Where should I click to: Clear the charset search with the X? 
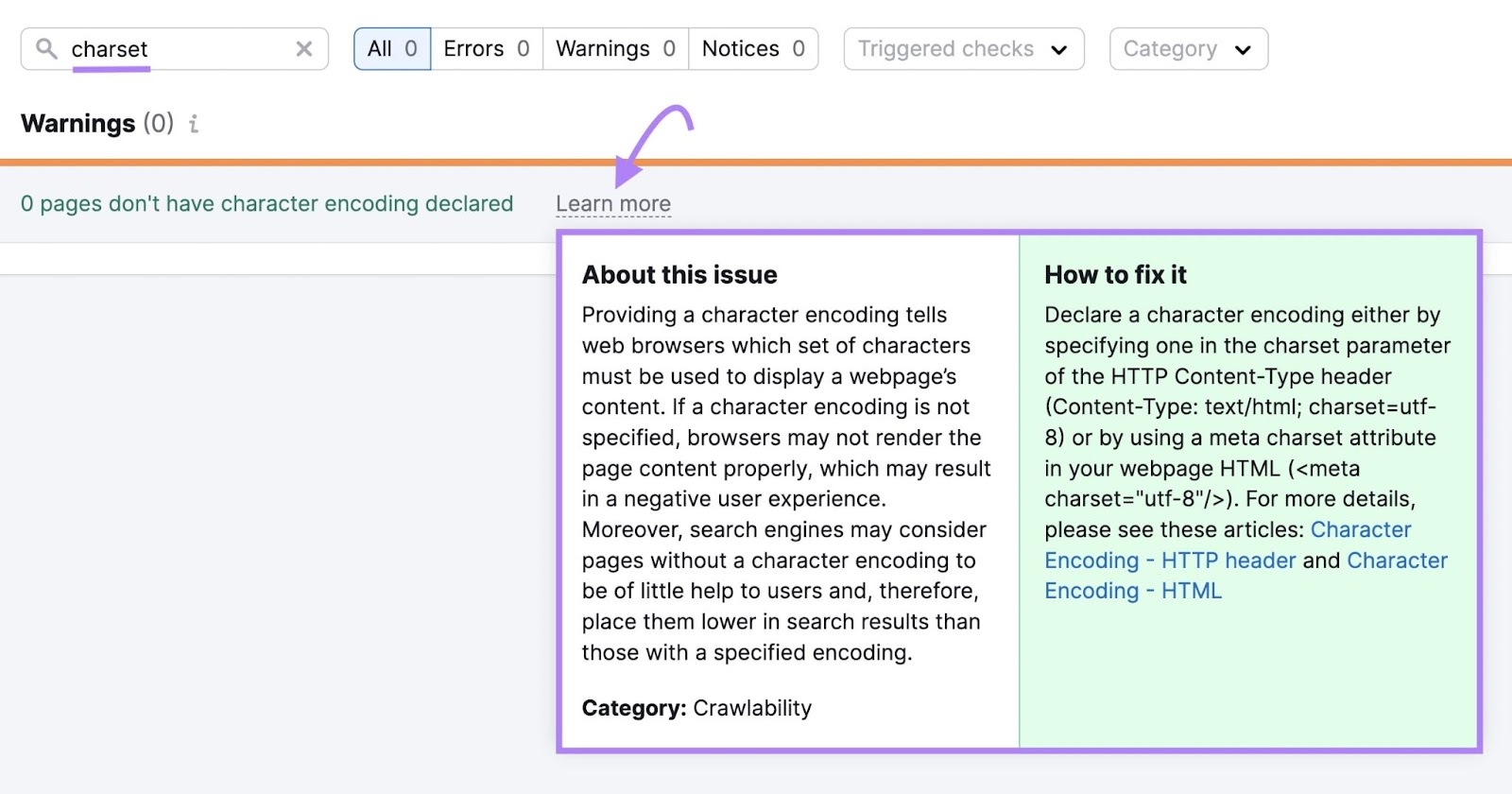tap(303, 49)
